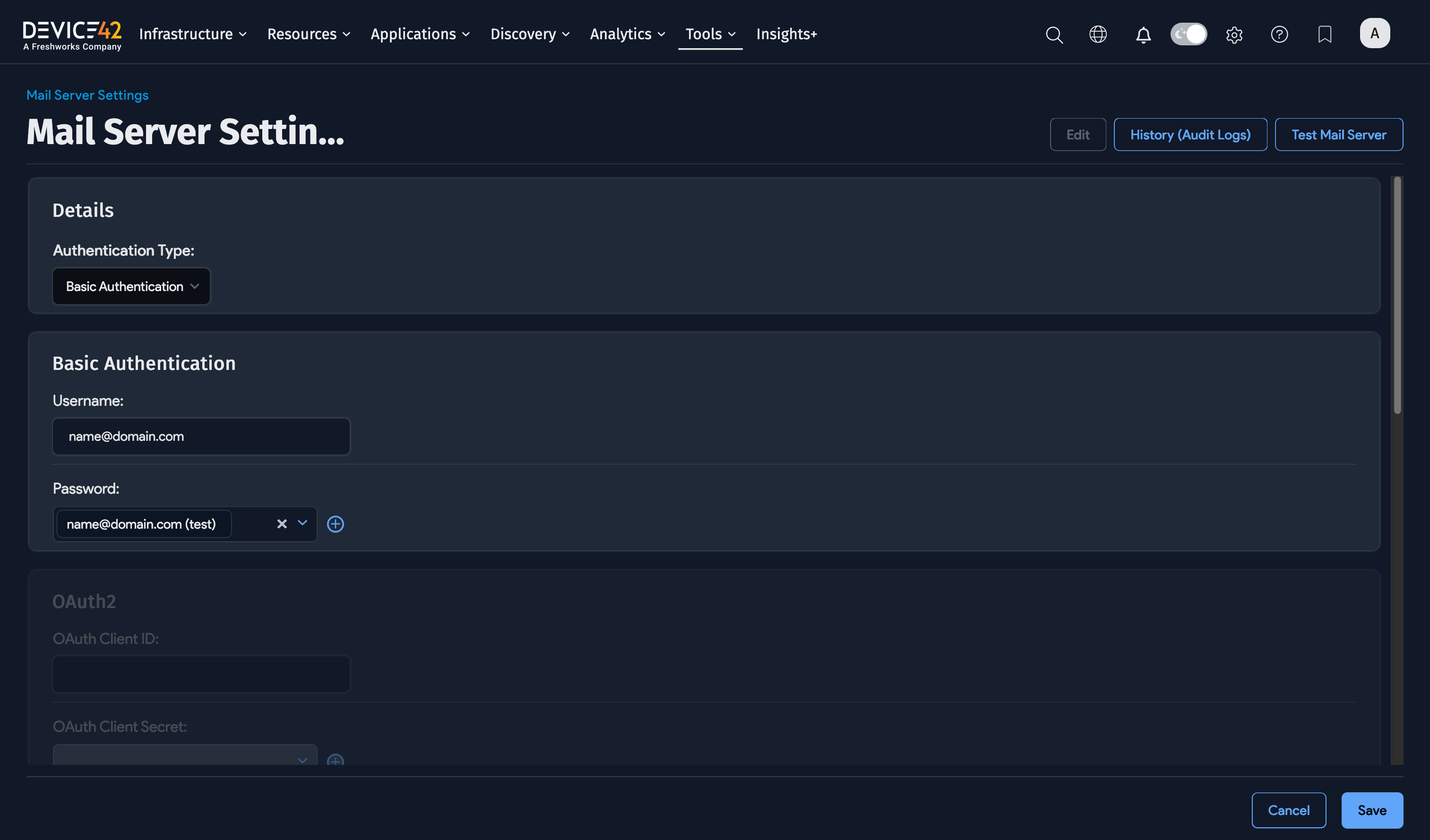Open the Analytics menu
Image resolution: width=1430 pixels, height=840 pixels.
[627, 34]
